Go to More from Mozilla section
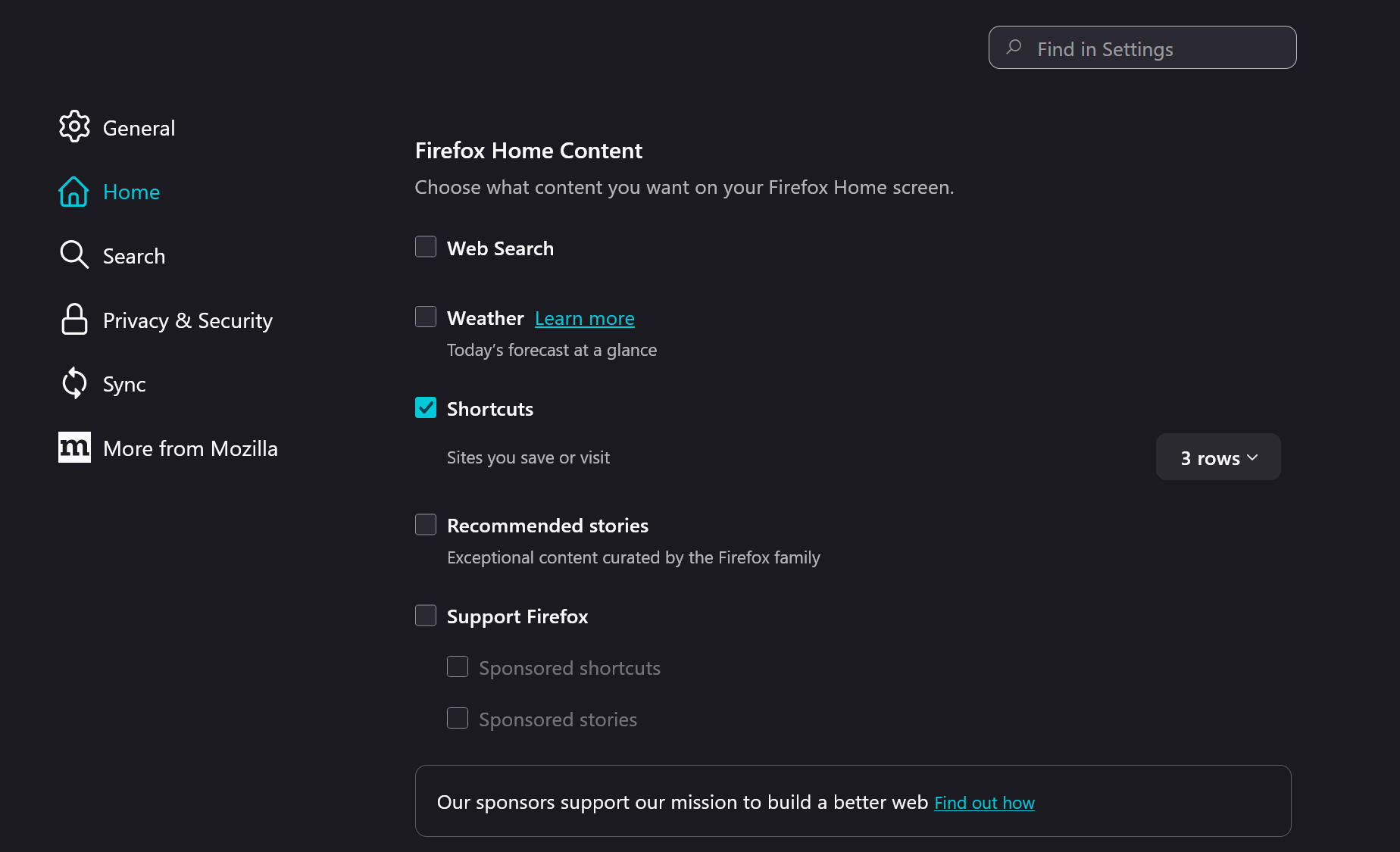 tap(190, 448)
